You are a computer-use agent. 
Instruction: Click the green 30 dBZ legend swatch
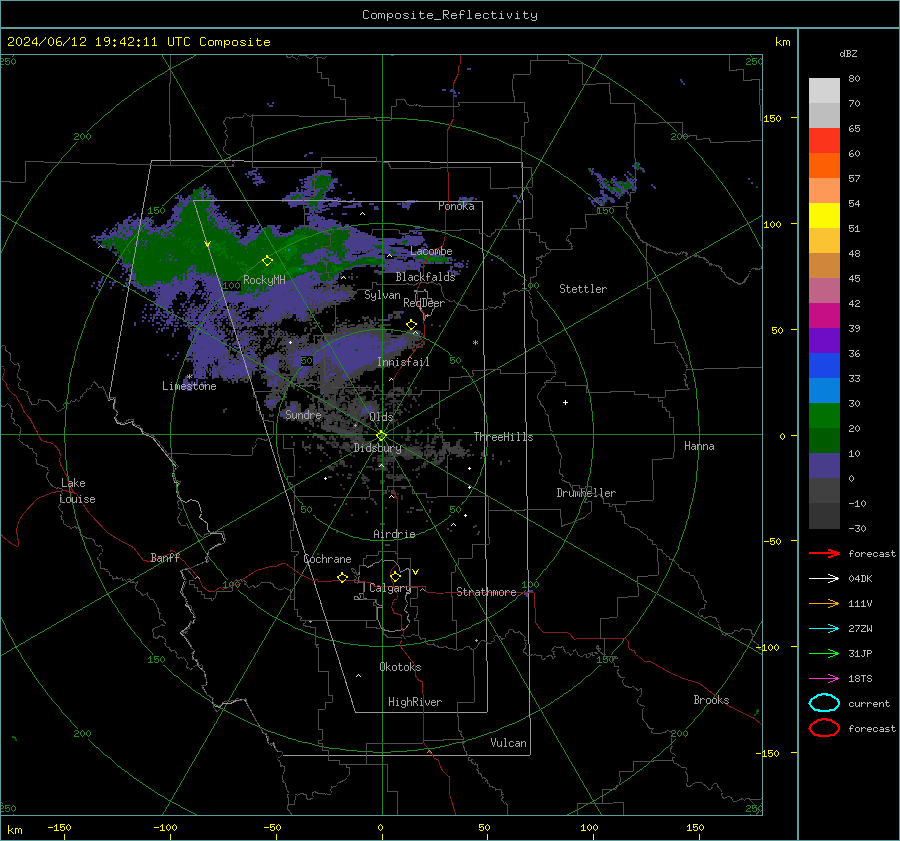pos(824,415)
